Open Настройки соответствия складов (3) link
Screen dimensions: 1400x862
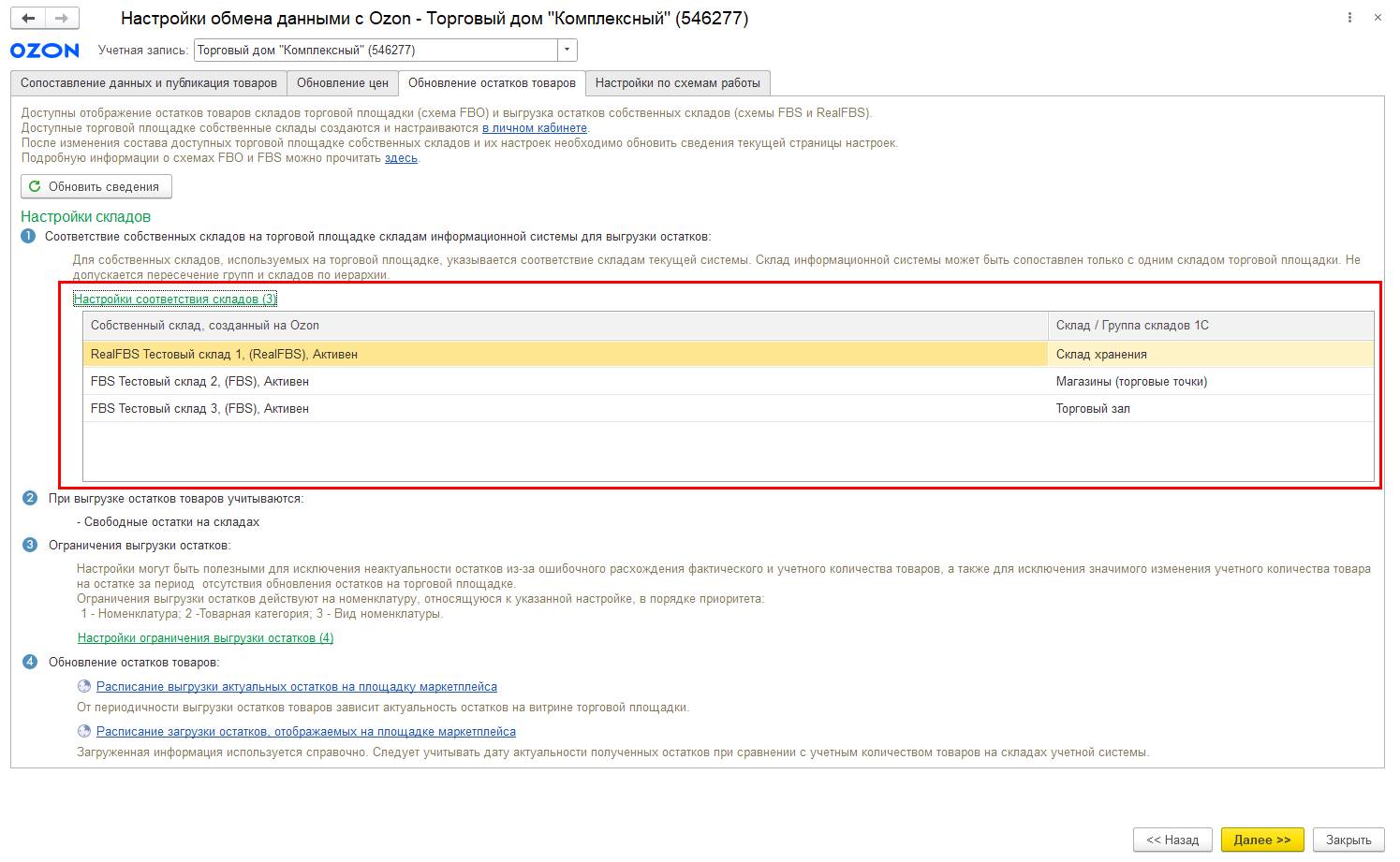coord(175,300)
